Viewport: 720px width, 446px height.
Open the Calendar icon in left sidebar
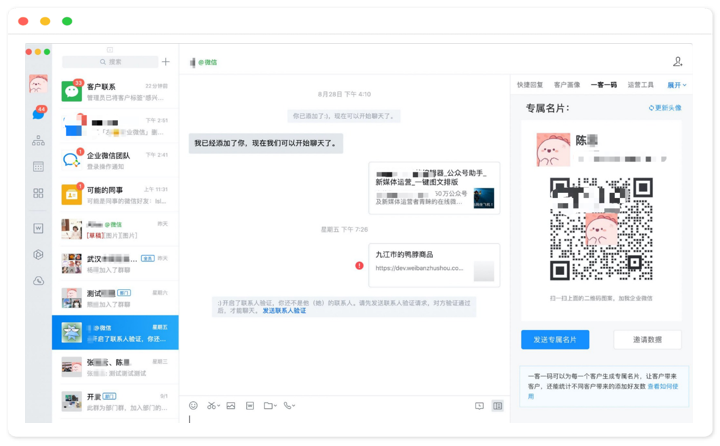[x=38, y=167]
